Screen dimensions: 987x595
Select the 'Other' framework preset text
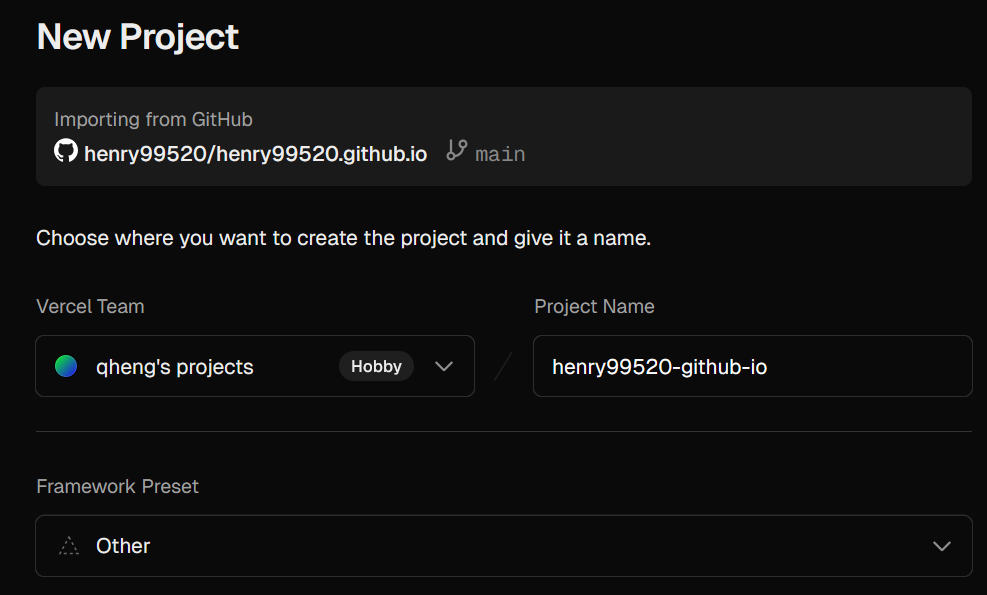[123, 546]
